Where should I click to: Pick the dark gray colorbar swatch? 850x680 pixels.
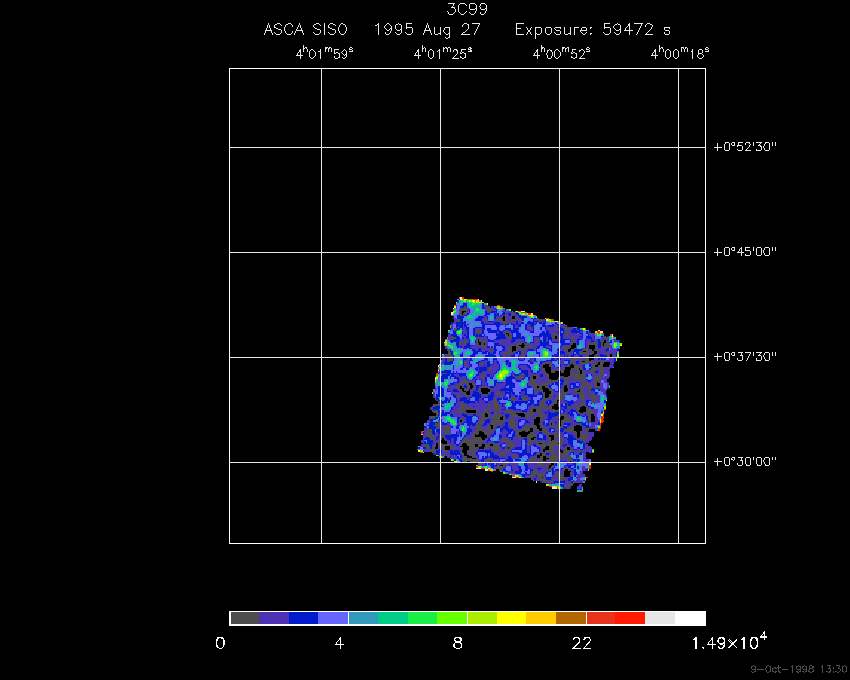[244, 618]
